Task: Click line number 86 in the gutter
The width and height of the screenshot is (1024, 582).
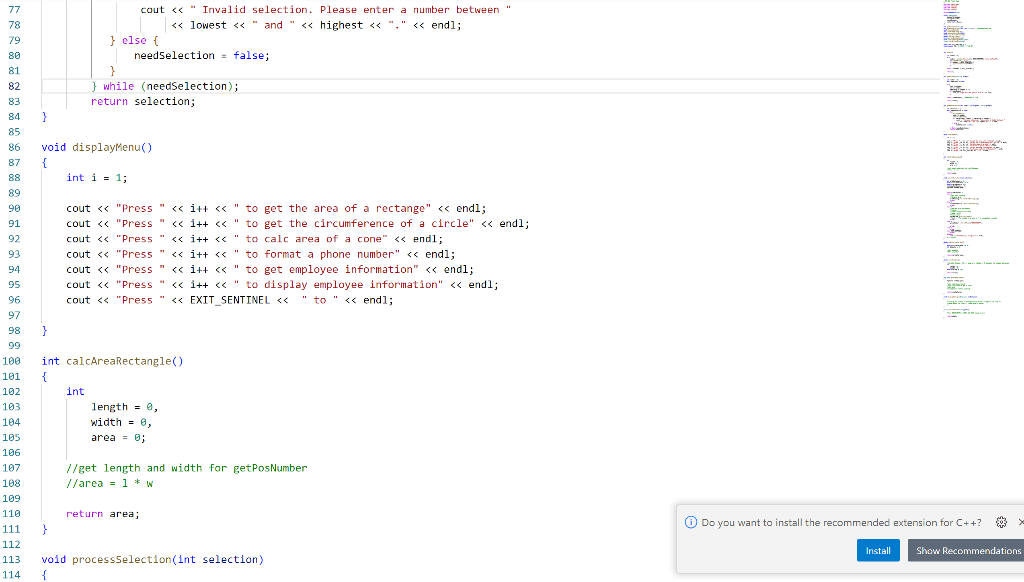Action: click(x=13, y=147)
